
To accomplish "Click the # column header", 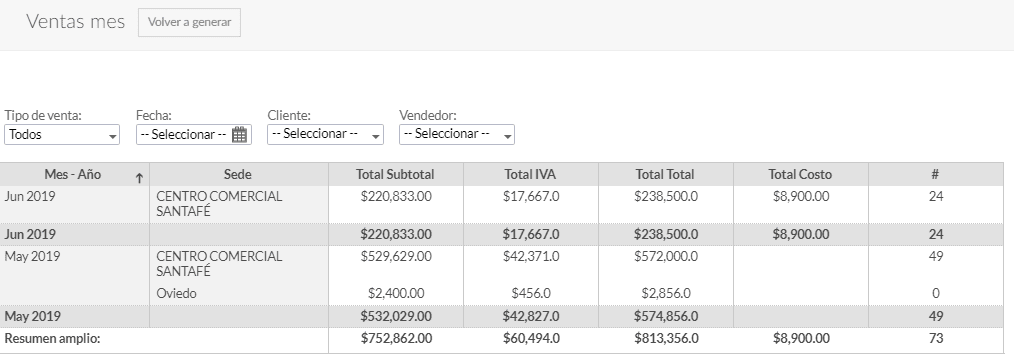I will point(935,174).
